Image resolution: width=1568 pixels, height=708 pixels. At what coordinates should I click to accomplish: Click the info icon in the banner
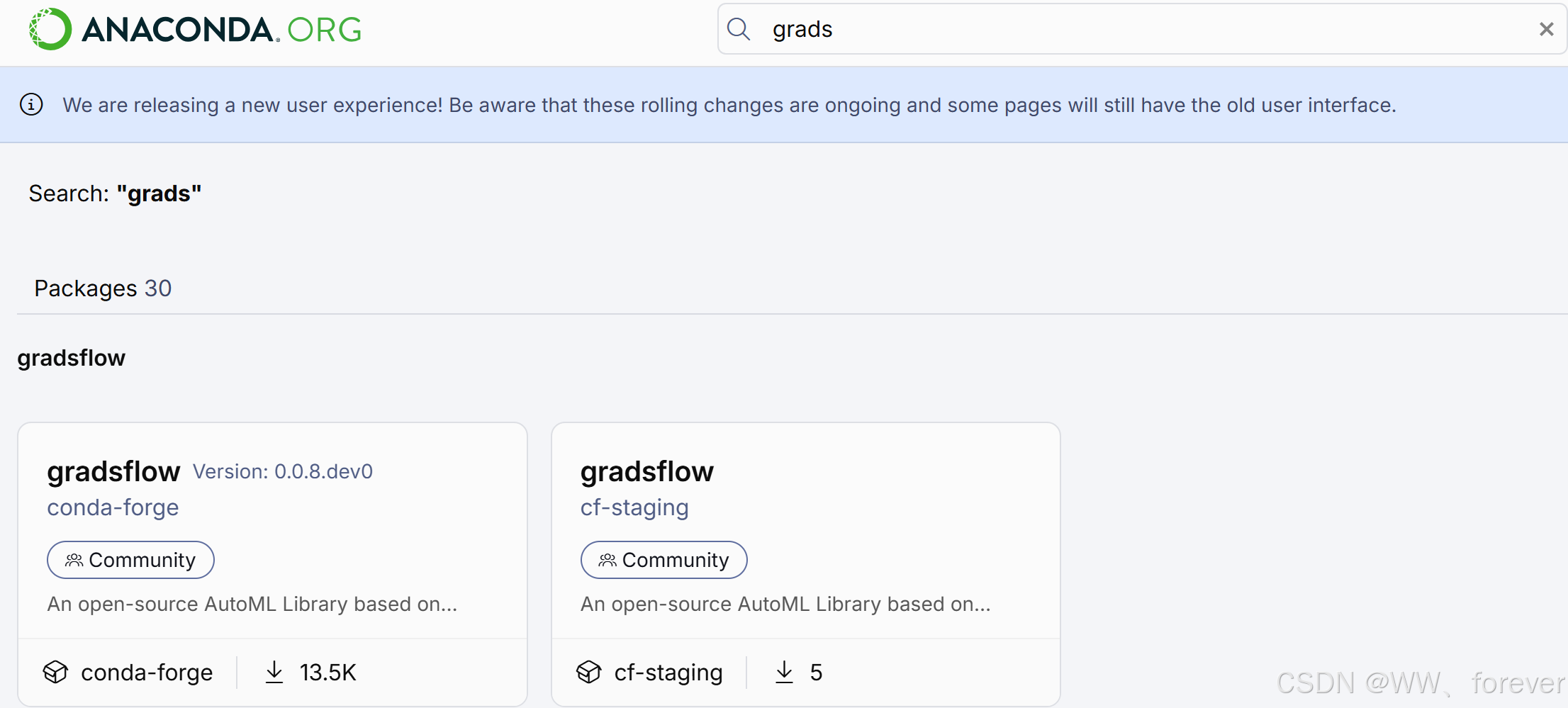tap(31, 104)
